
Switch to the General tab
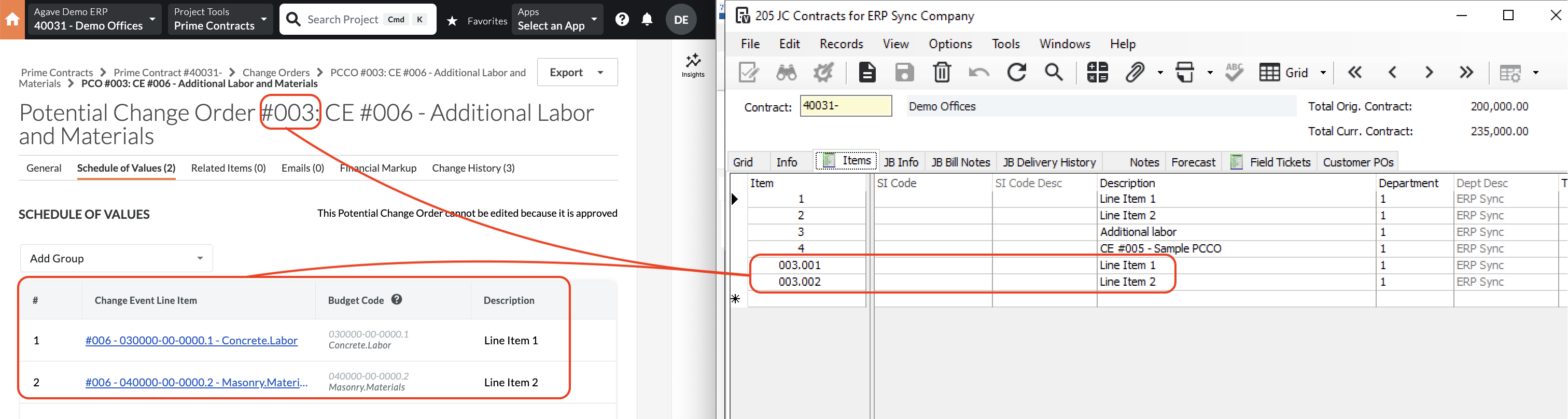pos(44,168)
